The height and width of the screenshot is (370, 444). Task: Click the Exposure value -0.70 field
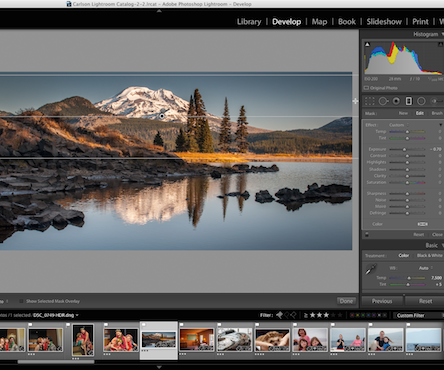point(436,149)
